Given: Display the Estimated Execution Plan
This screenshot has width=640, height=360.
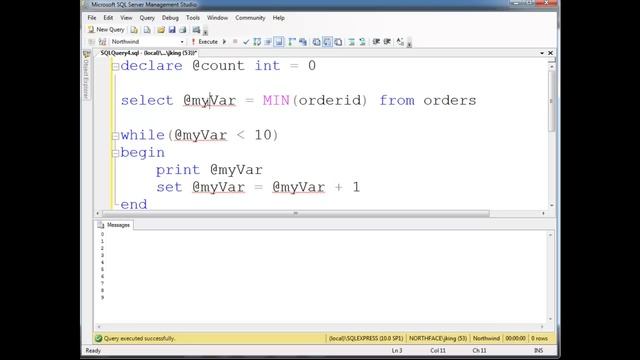Looking at the screenshot, I should click(257, 42).
